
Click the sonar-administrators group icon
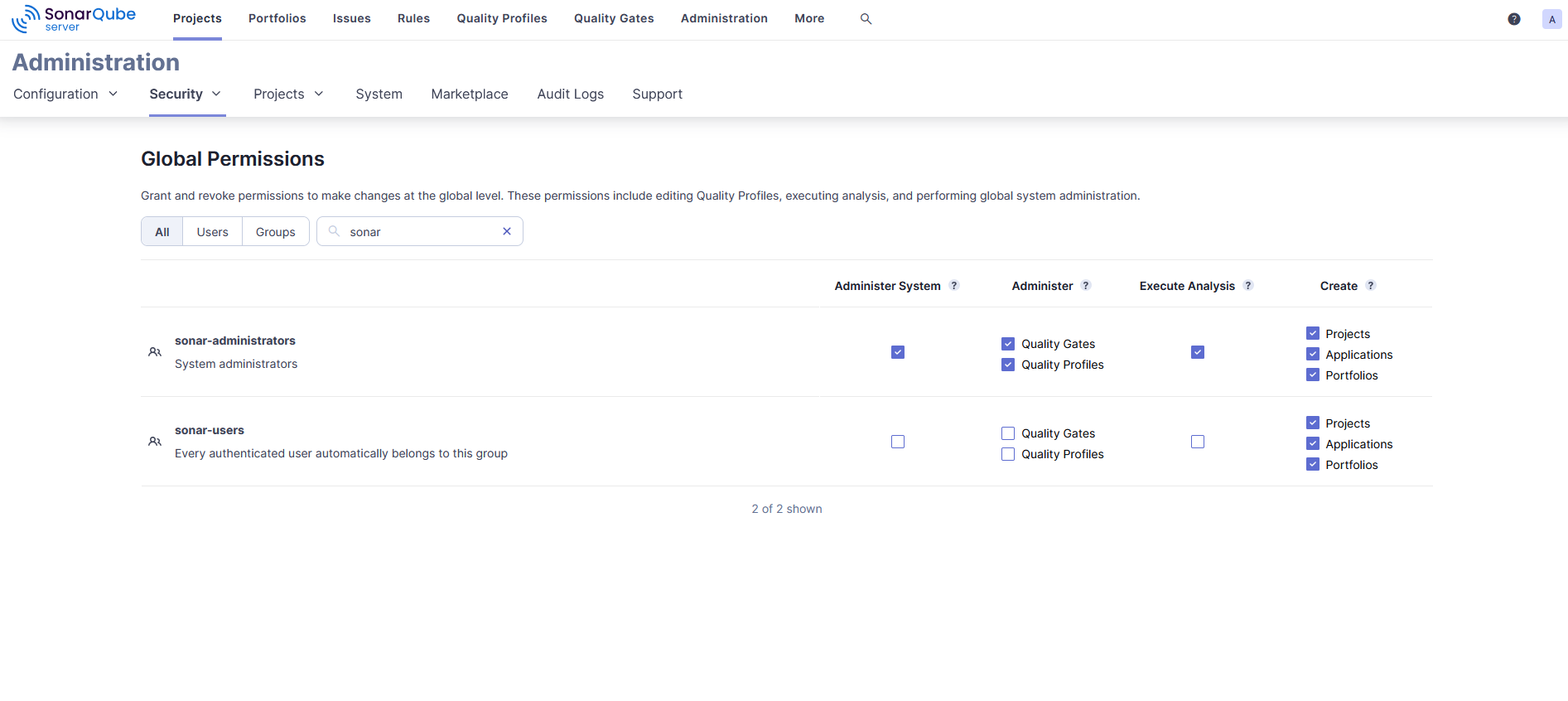pyautogui.click(x=155, y=352)
